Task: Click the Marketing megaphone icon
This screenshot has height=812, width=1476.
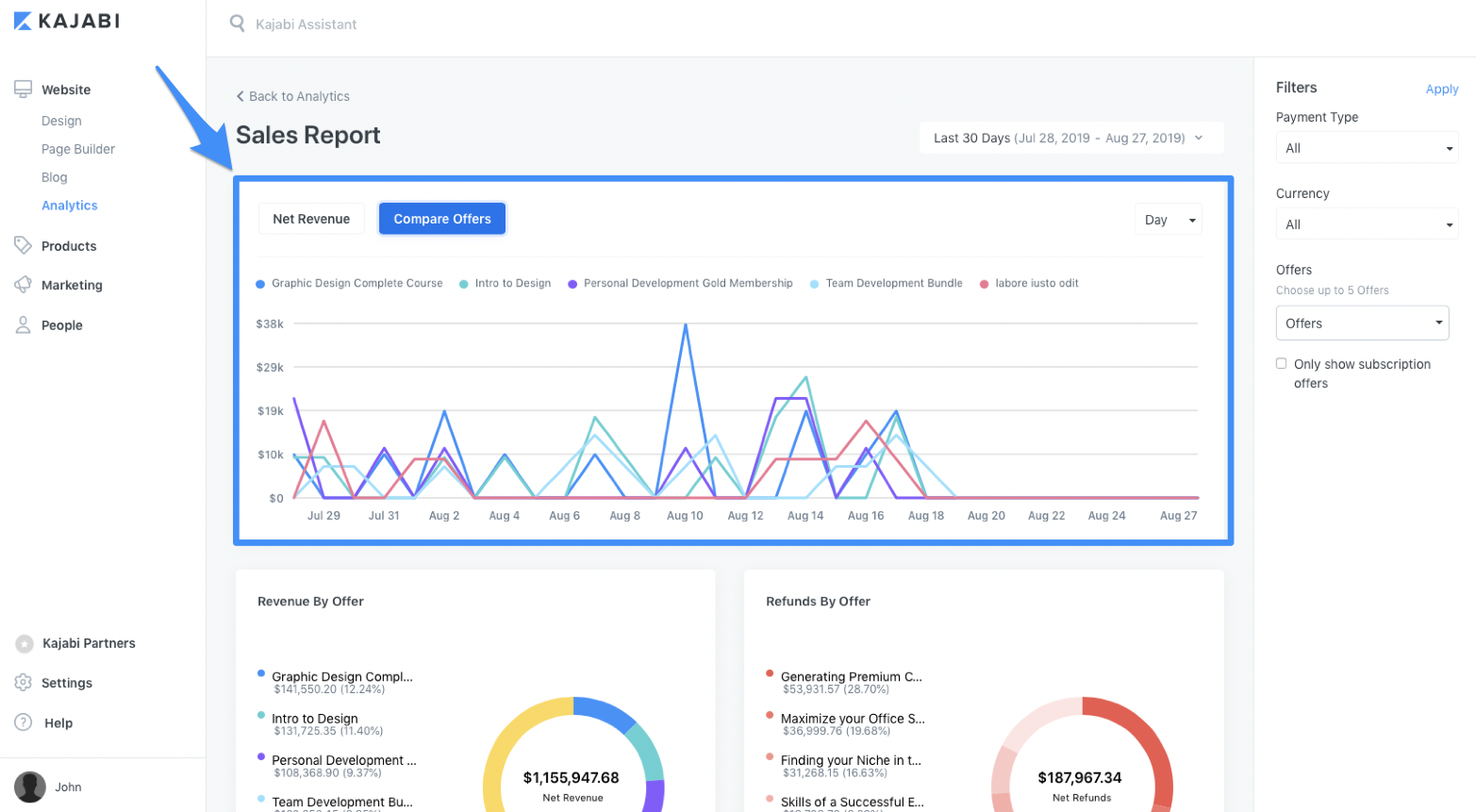Action: click(23, 285)
